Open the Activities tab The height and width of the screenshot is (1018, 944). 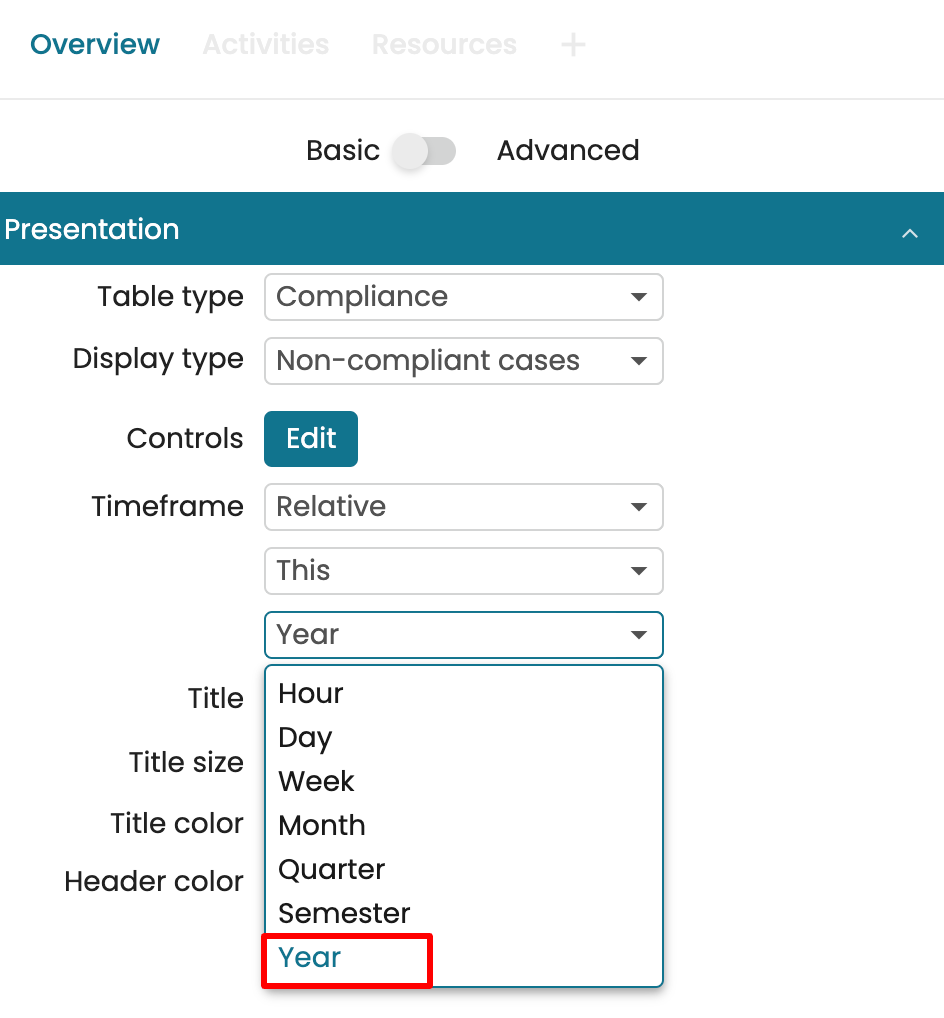(265, 45)
